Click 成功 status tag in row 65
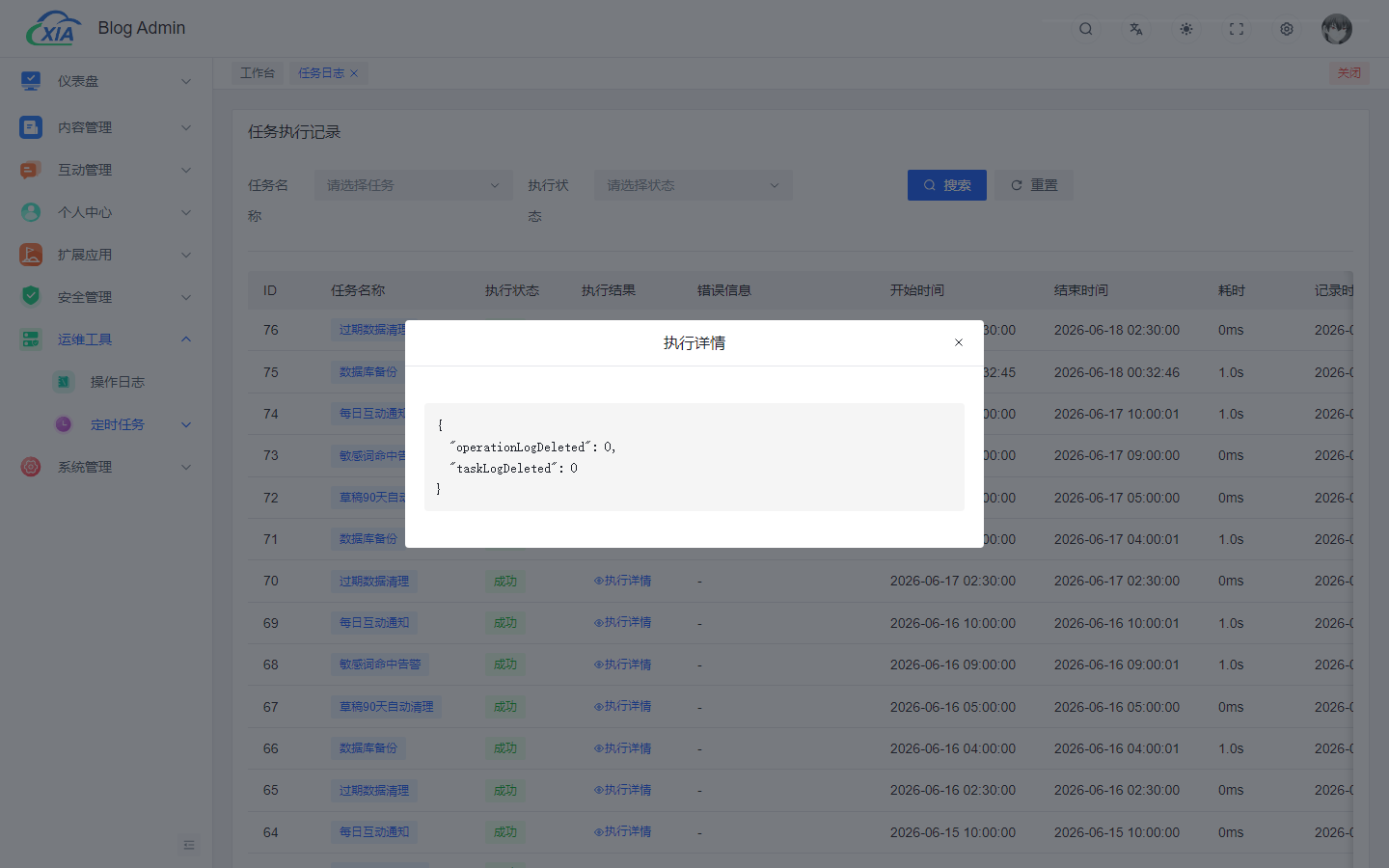The height and width of the screenshot is (868, 1389). click(x=505, y=791)
